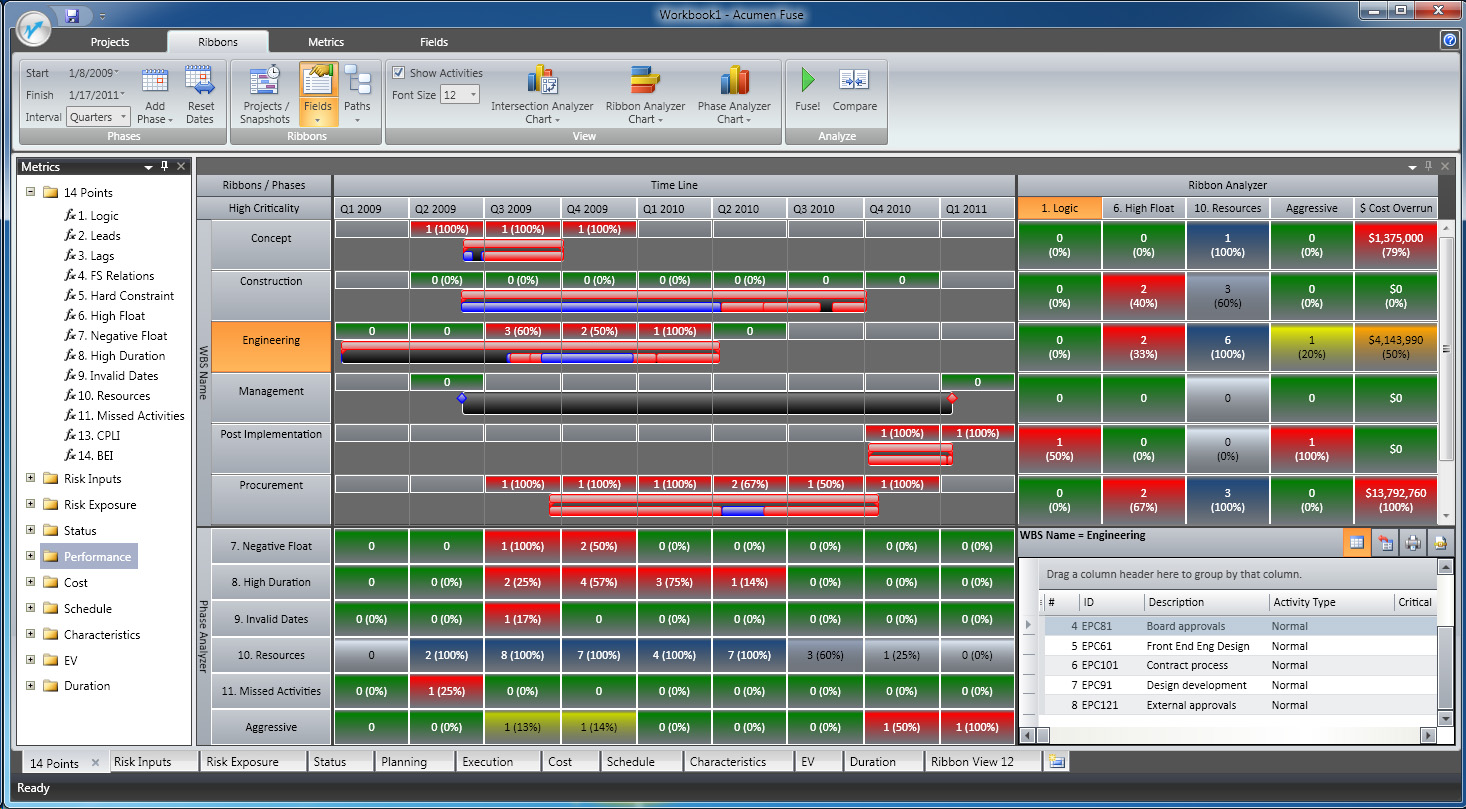Open Intersection Analyzer Chart menu
1466x809 pixels.
tap(542, 96)
